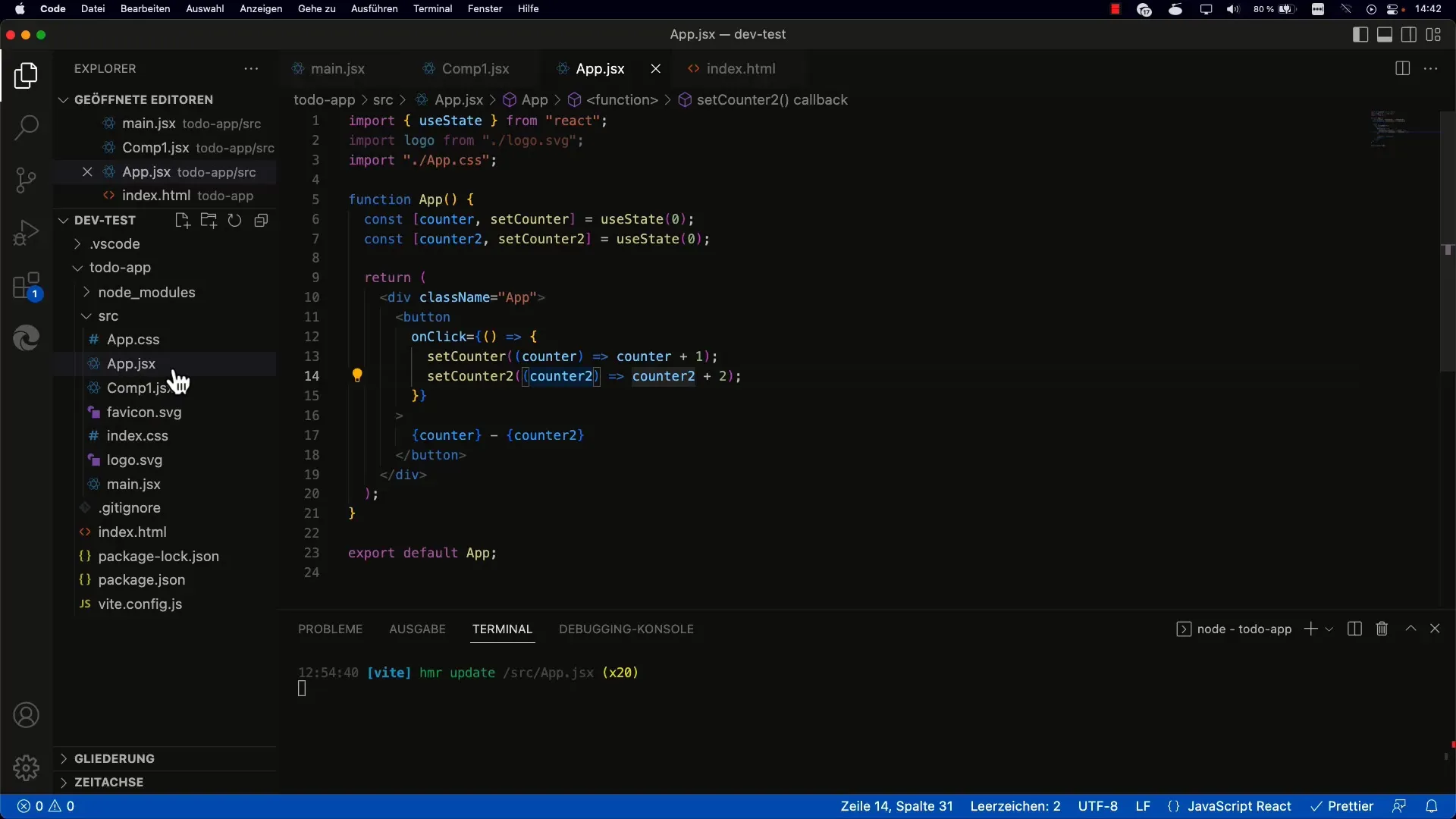This screenshot has height=819, width=1456.
Task: Click Prettier formatter status item
Action: pyautogui.click(x=1342, y=806)
